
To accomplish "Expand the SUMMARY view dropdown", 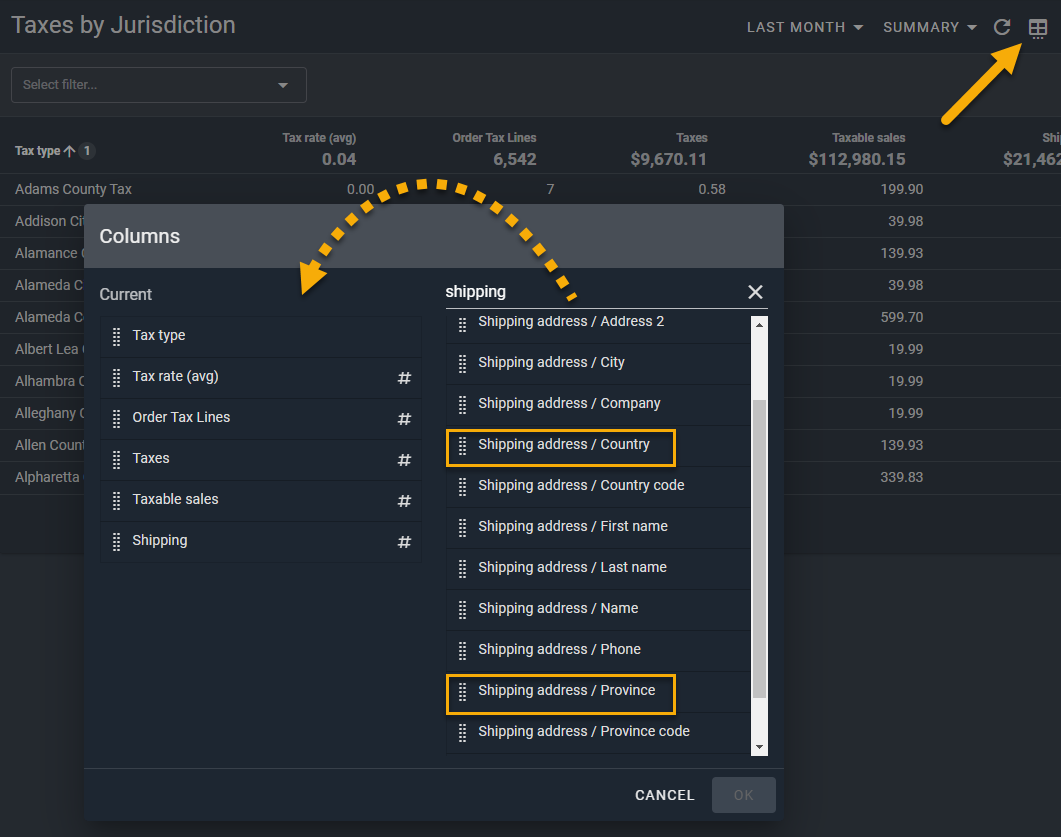I will 929,28.
